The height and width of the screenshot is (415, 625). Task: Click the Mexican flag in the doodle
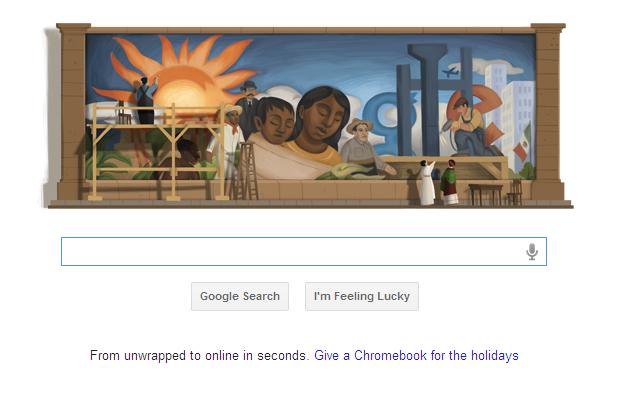click(523, 144)
